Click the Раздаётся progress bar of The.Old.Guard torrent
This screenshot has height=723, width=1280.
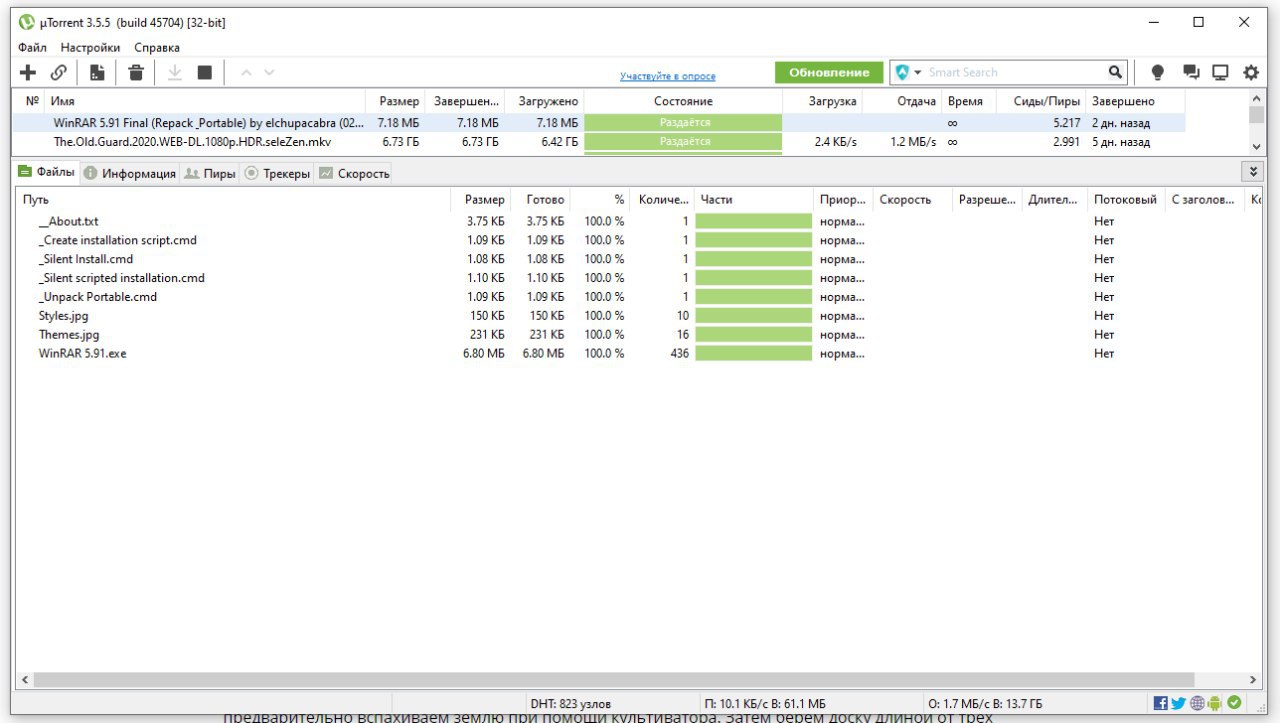(683, 142)
